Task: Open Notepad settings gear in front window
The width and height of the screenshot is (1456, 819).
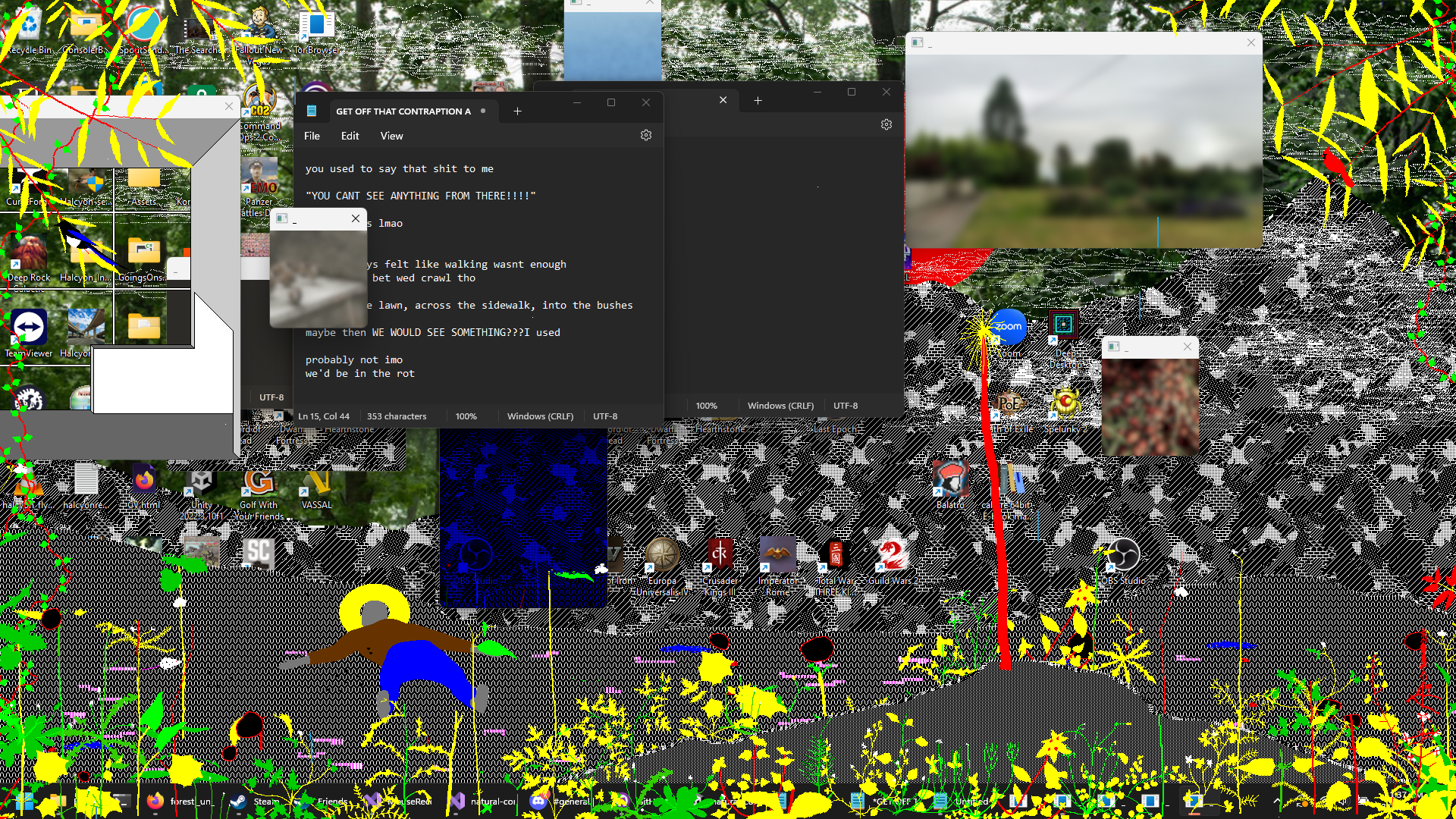Action: point(646,135)
